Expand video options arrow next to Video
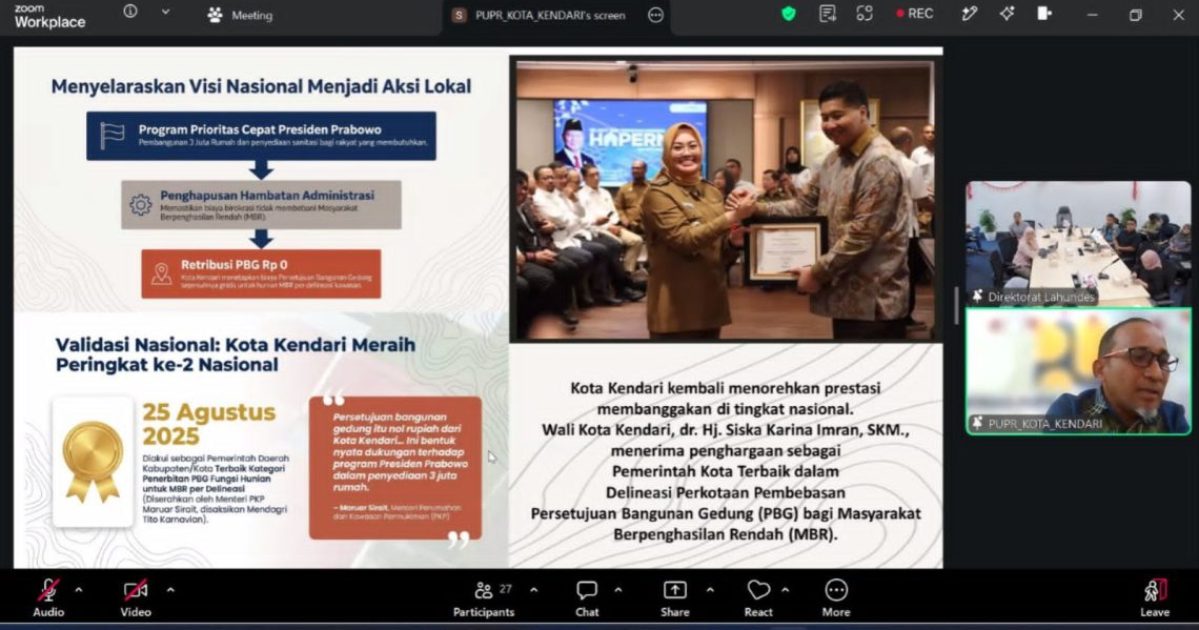The height and width of the screenshot is (630, 1199). [171, 590]
